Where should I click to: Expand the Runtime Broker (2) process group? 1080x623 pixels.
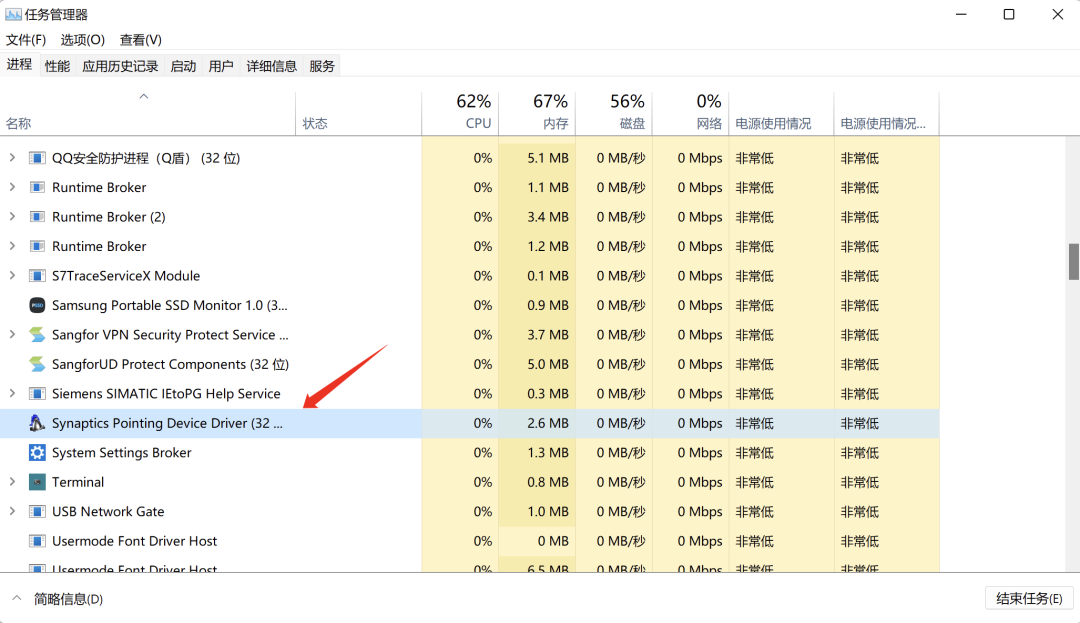pyautogui.click(x=12, y=216)
